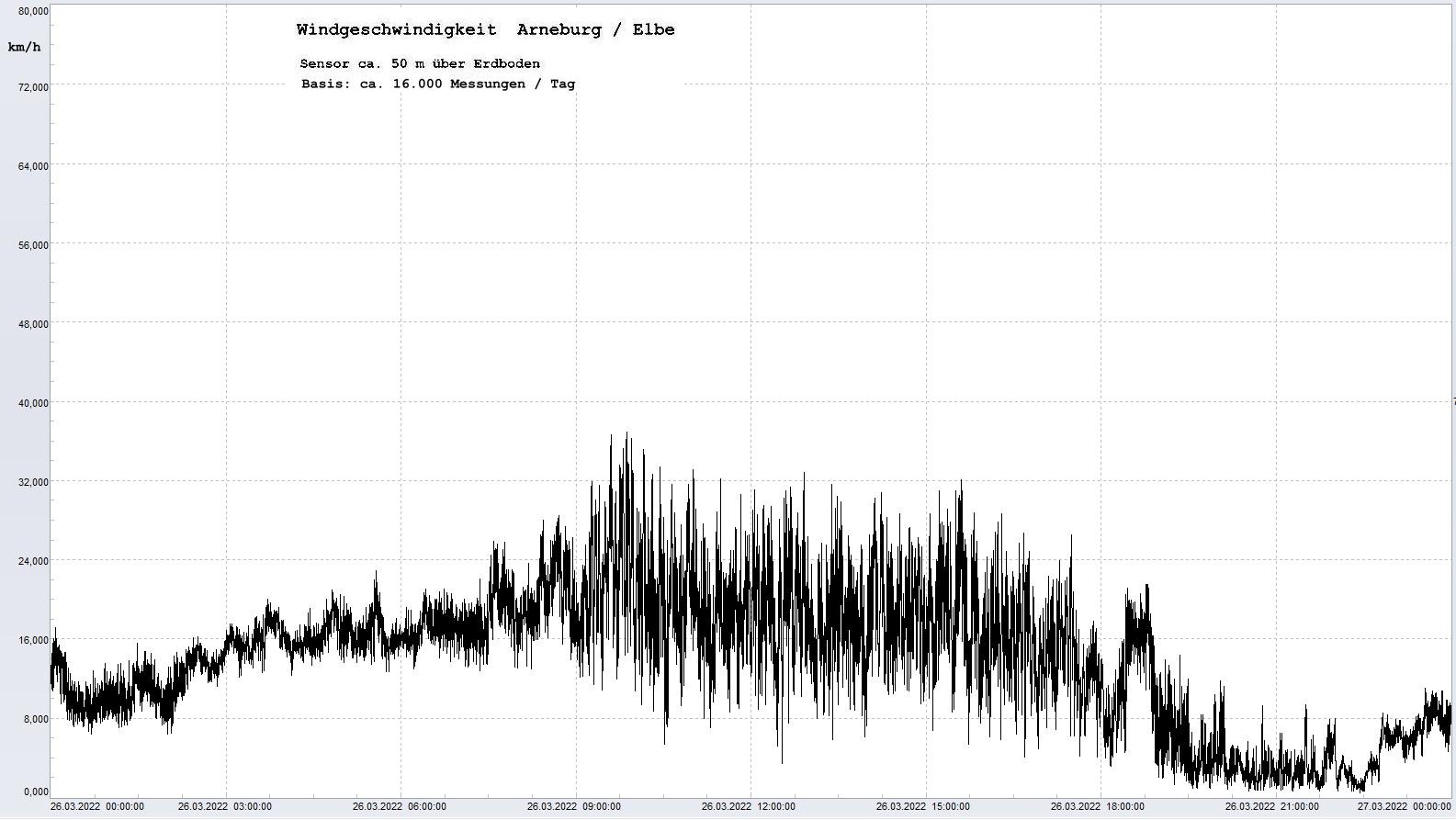Click the 26.03.2022 06:00:00 axis label
The height and width of the screenshot is (820, 1456).
pos(399,807)
